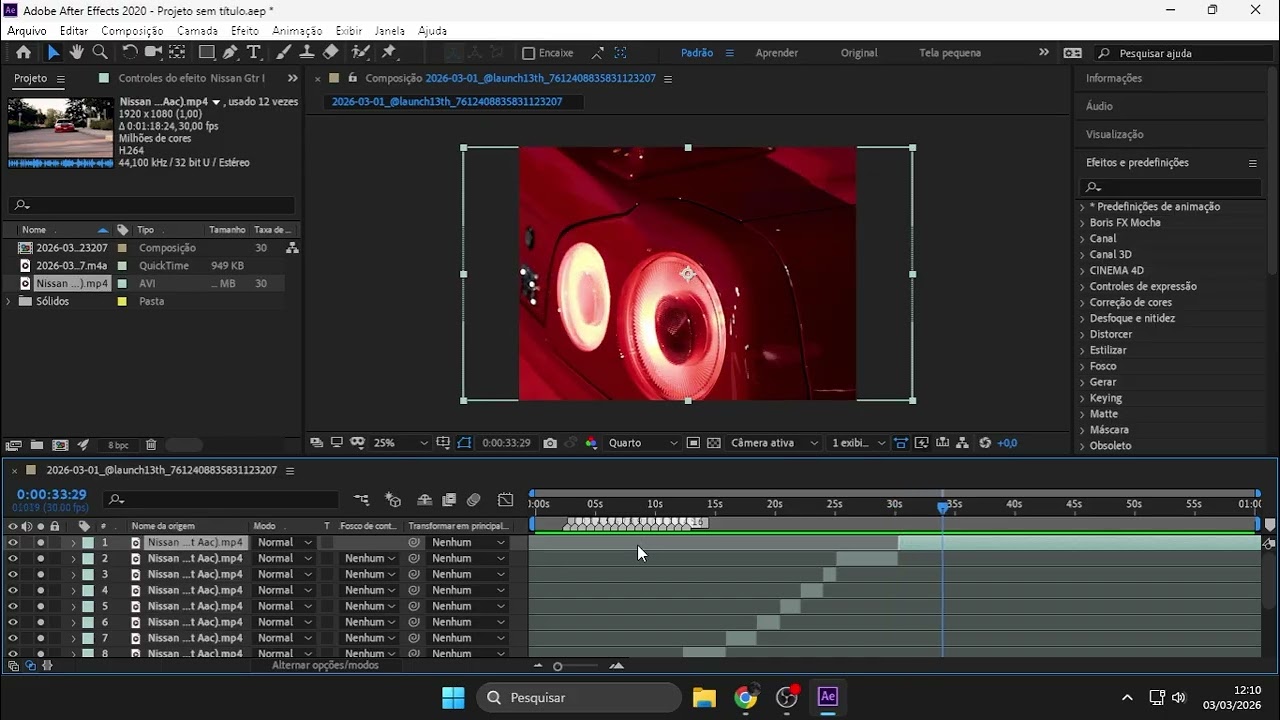Switch to the Aprender workspace

(777, 53)
